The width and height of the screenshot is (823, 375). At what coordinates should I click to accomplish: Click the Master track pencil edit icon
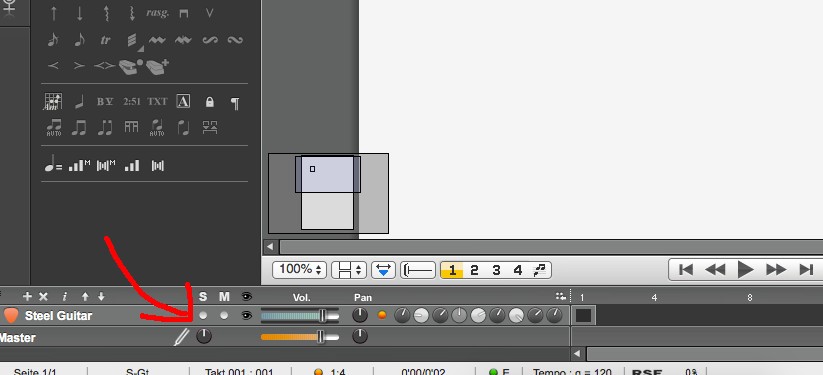(x=182, y=337)
